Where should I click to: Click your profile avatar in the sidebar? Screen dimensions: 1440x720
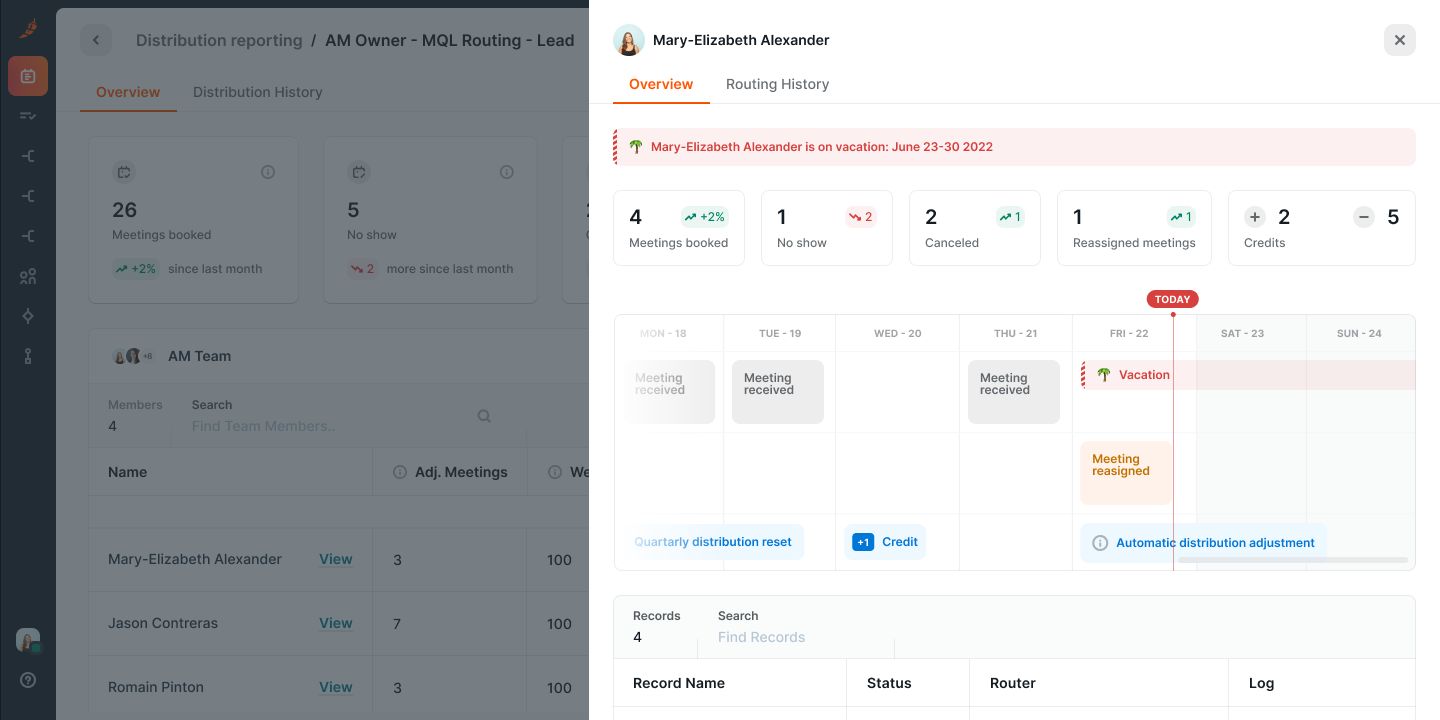point(28,640)
